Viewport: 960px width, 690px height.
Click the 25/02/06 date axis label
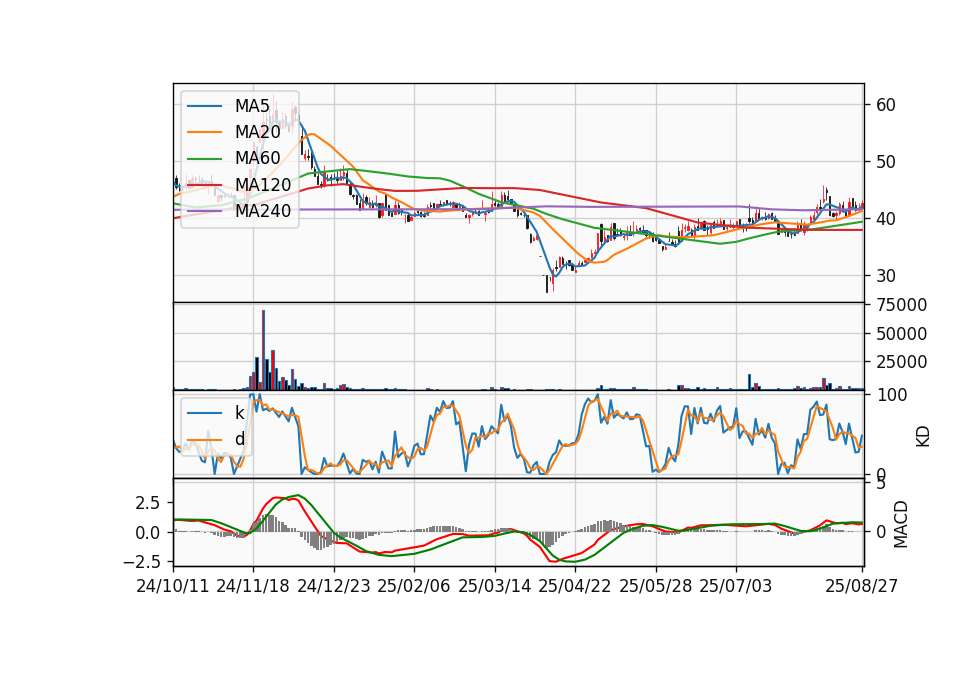coord(414,586)
